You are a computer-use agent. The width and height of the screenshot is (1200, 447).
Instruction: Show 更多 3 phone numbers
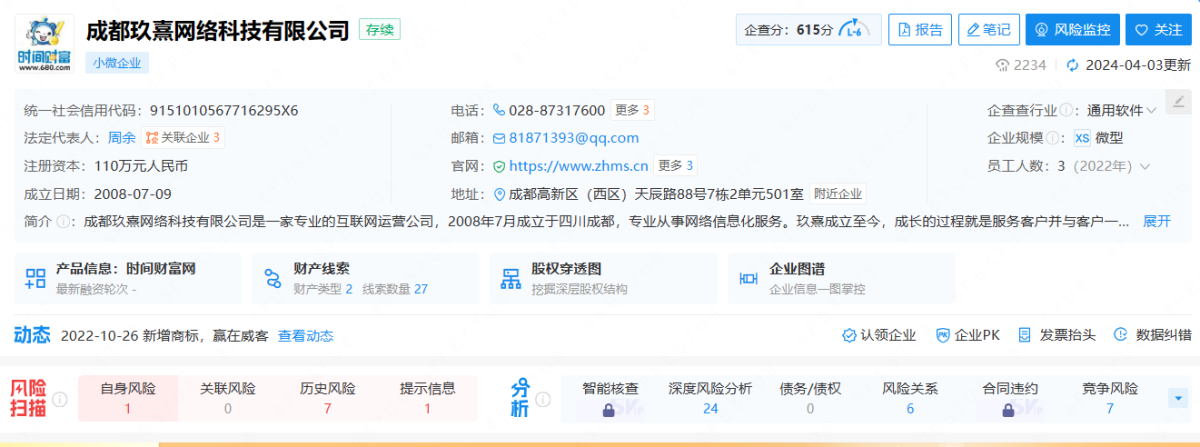coord(632,110)
